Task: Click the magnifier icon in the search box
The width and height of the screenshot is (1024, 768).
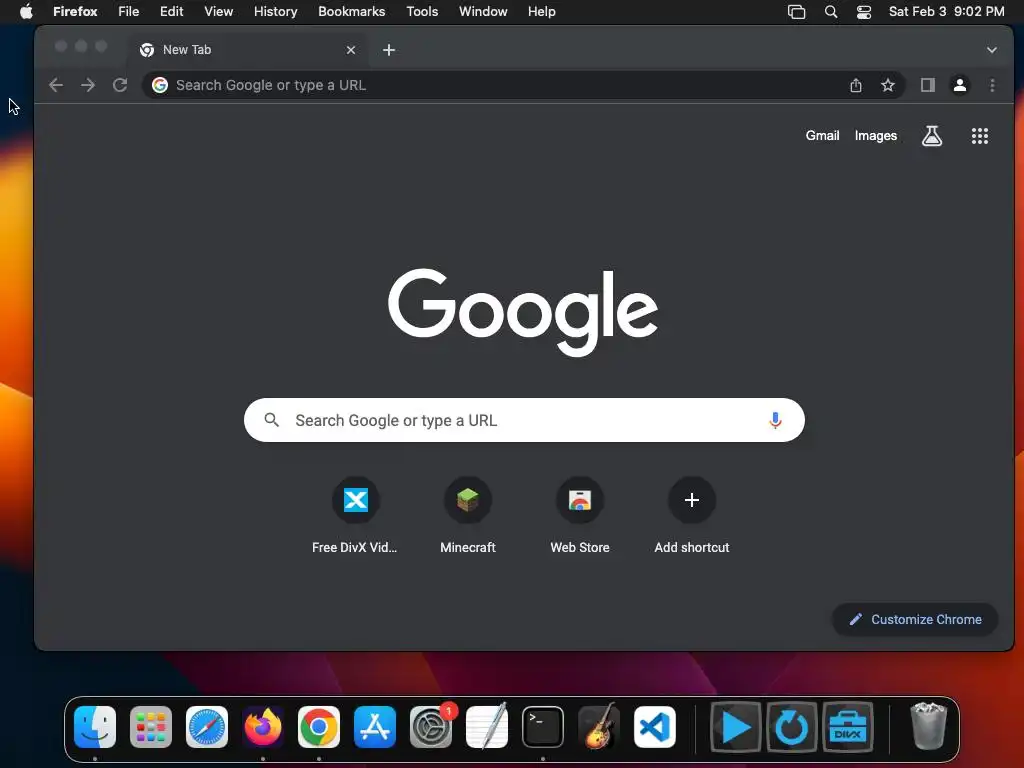Action: [272, 420]
